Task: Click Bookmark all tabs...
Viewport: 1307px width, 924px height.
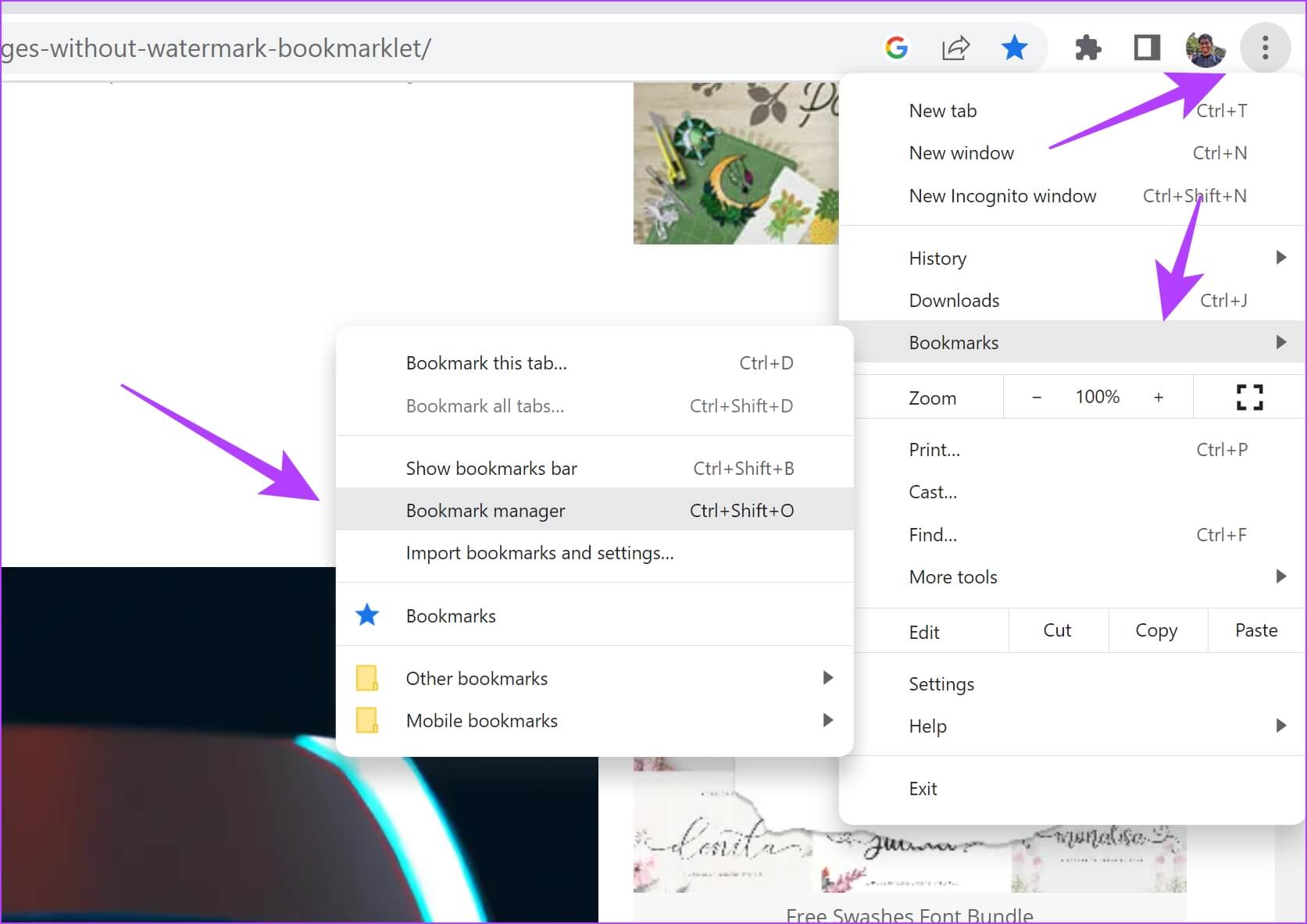Action: coord(595,406)
